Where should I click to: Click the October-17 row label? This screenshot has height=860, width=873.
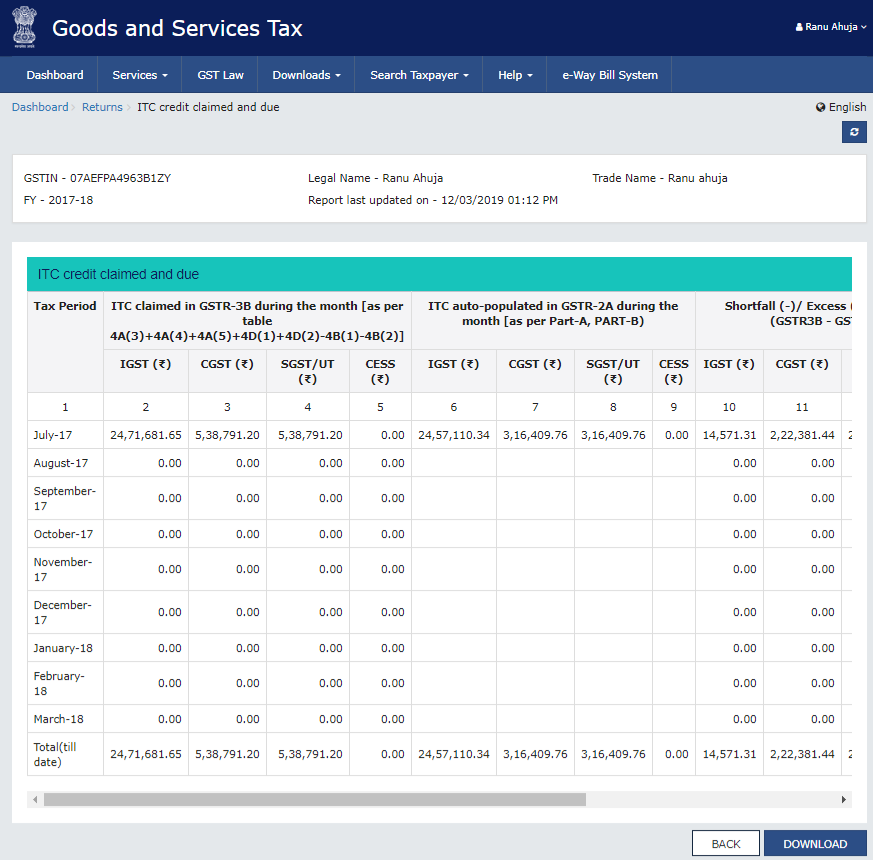[x=63, y=534]
